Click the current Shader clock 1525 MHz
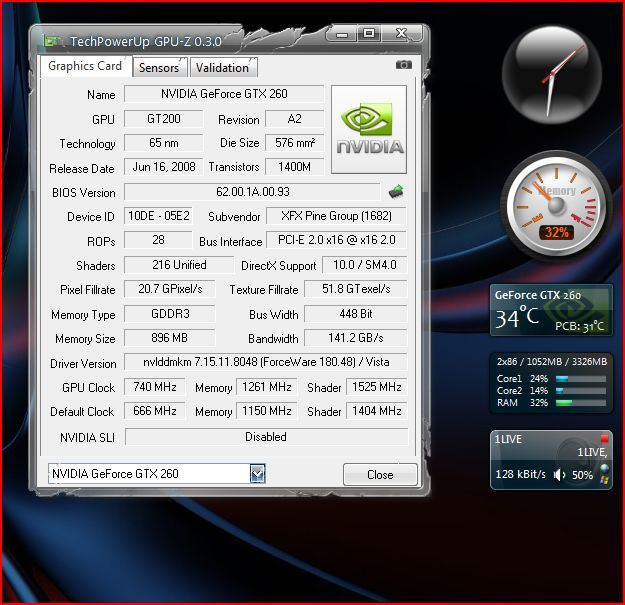 [x=377, y=387]
